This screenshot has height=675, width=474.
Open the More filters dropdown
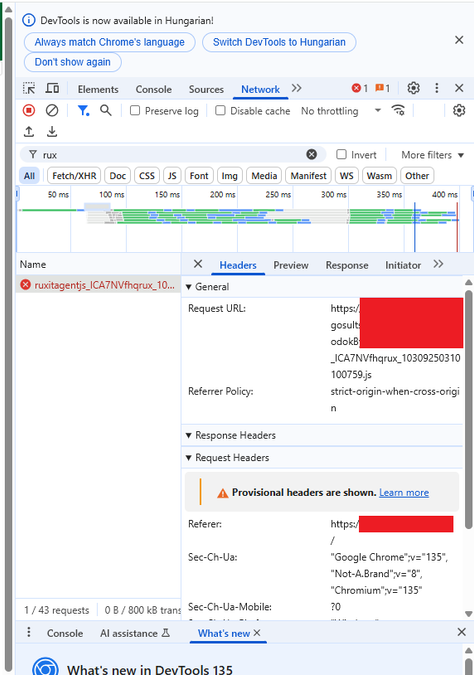coord(432,155)
